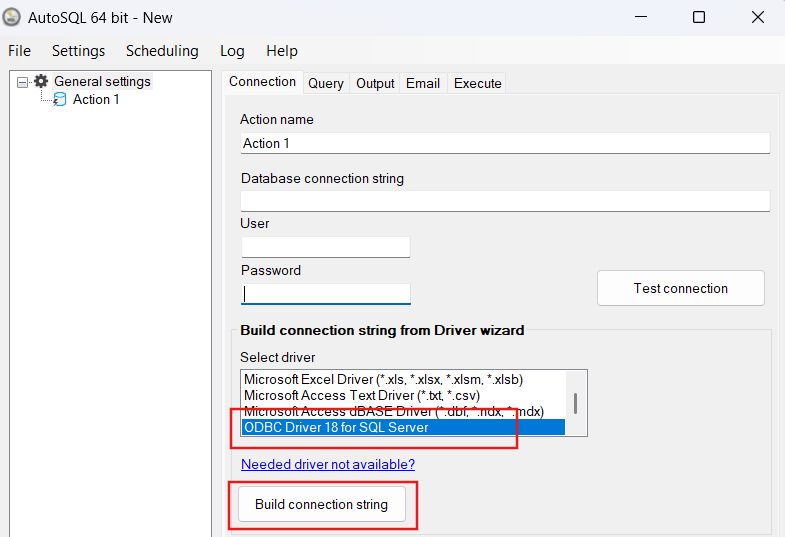Open the Scheduling menu

[x=162, y=51]
